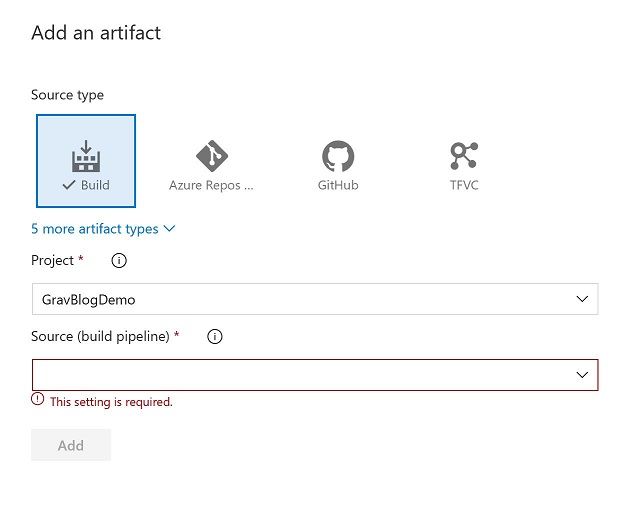
Task: Pick the GitHub octocat icon
Action: [x=338, y=155]
